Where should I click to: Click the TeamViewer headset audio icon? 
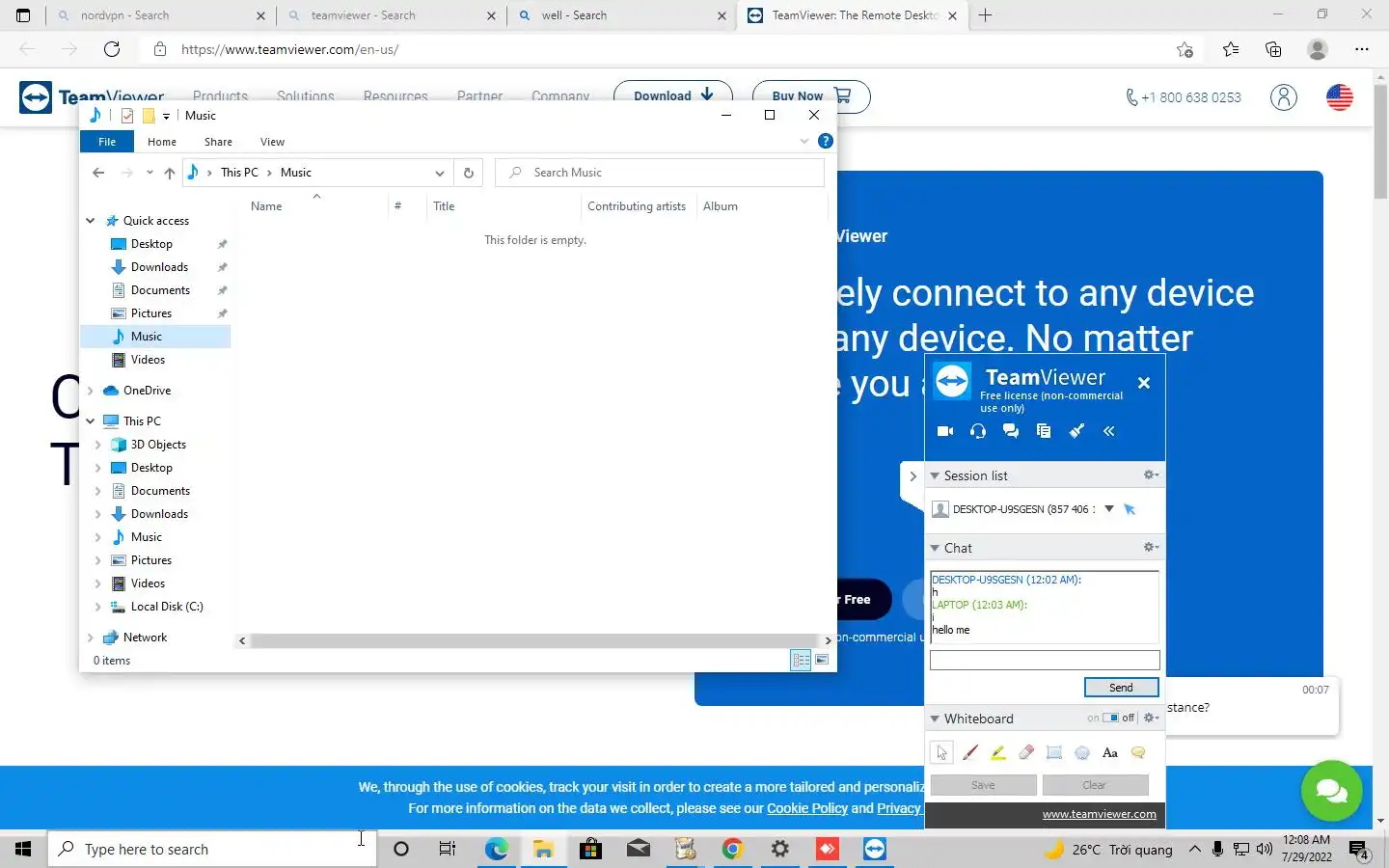click(x=978, y=431)
